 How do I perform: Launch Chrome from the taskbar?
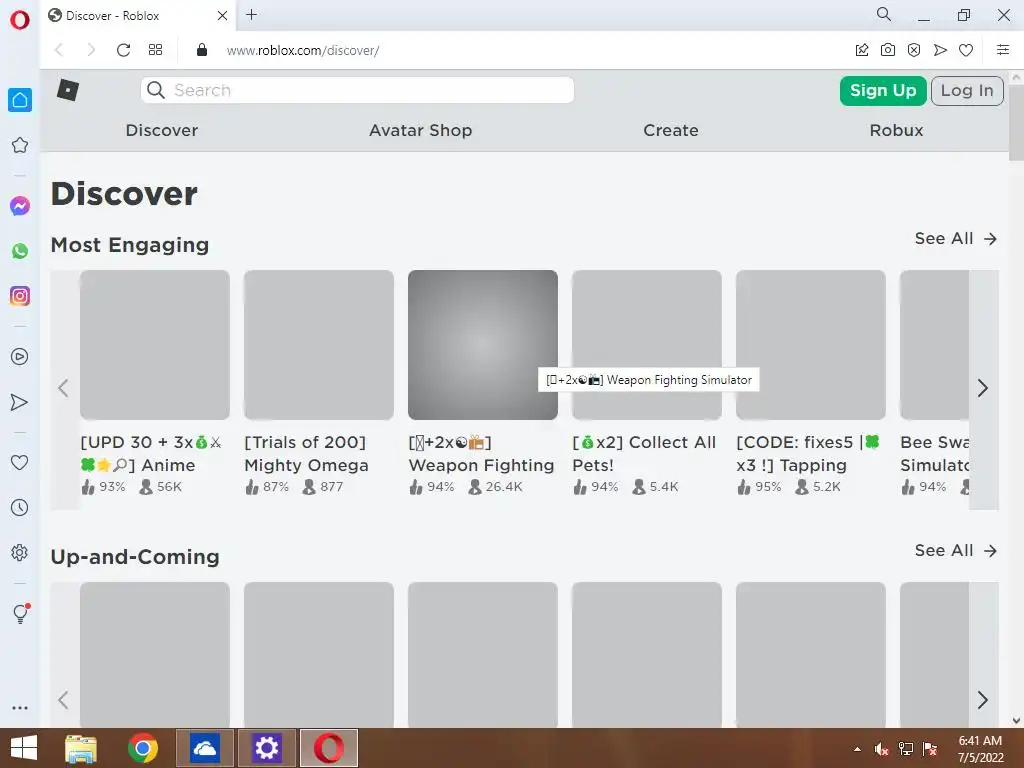click(x=143, y=748)
